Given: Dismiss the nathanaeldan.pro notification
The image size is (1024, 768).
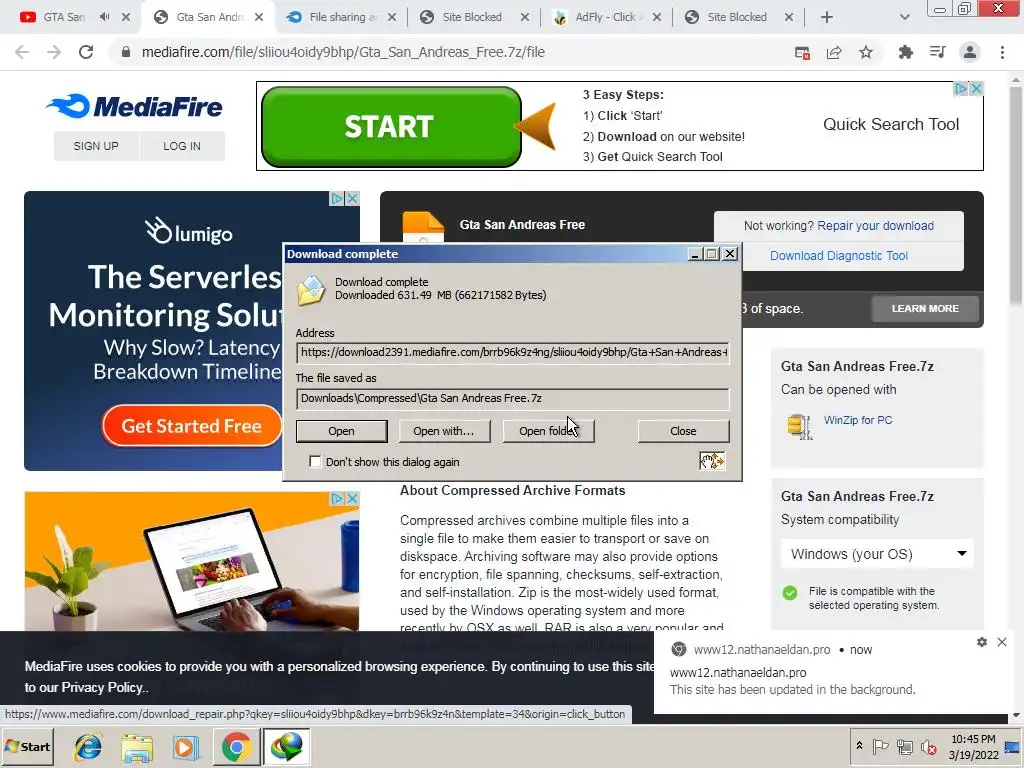Looking at the screenshot, I should [x=1002, y=642].
